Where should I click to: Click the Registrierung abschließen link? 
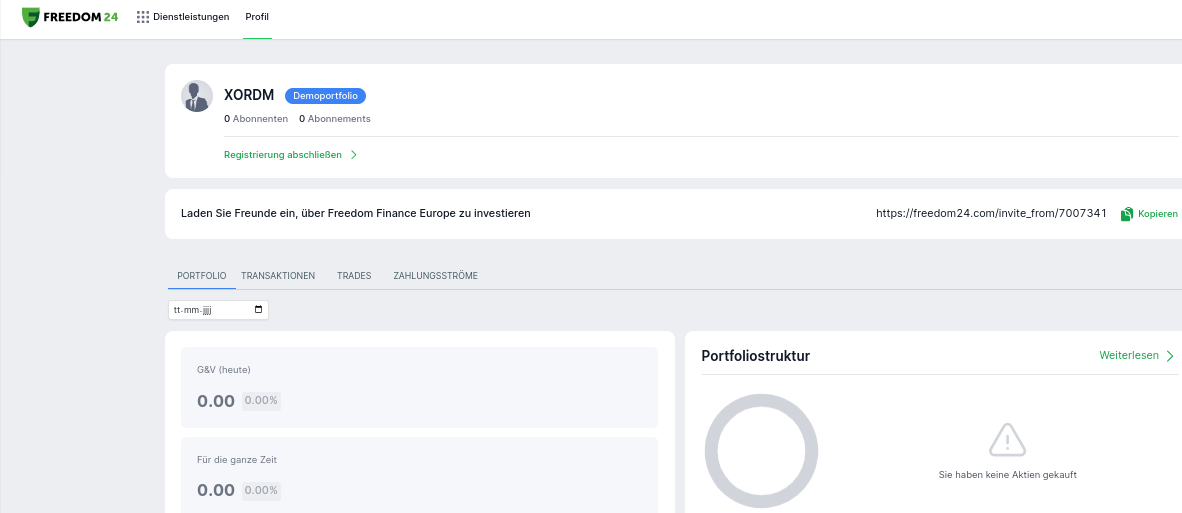(283, 154)
